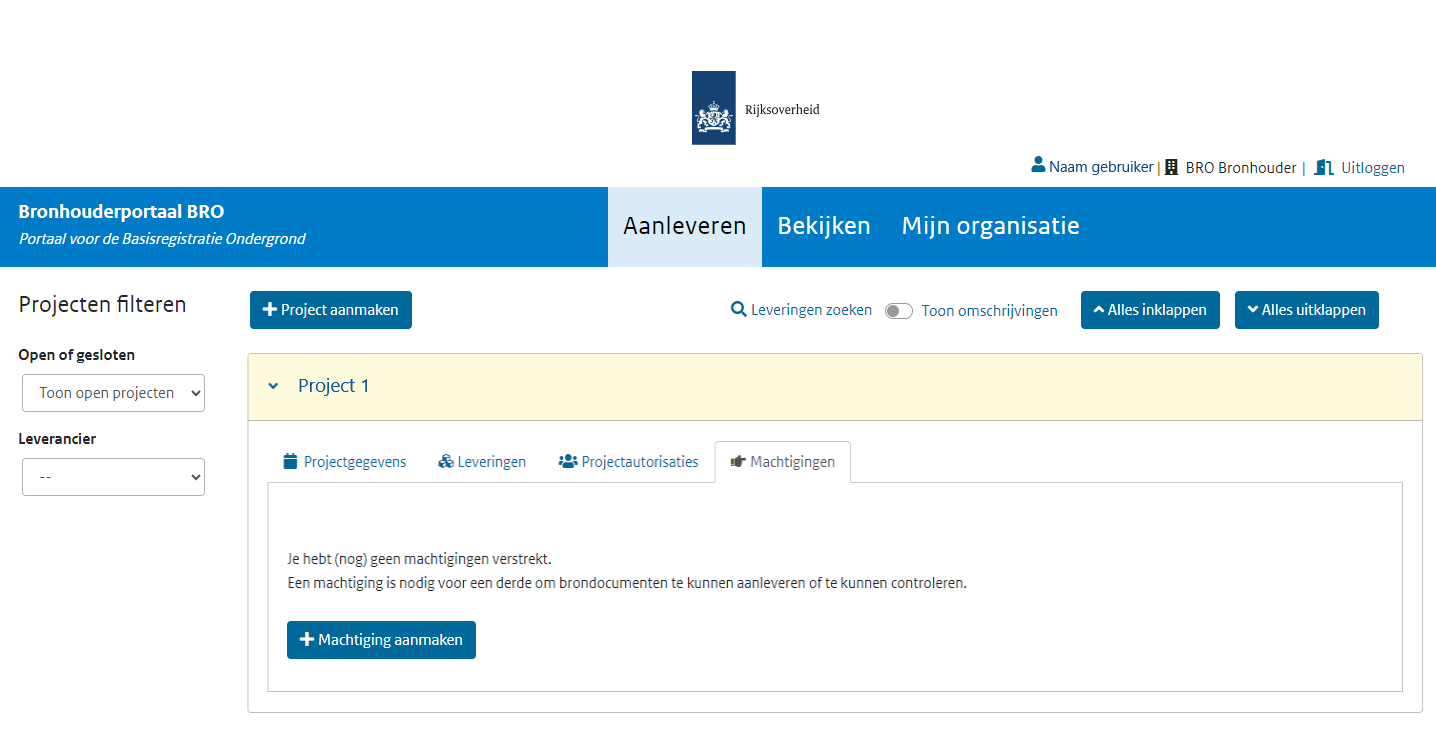Viewport: 1436px width, 750px height.
Task: Click the people icon on Projectautorisaties tab
Action: point(568,461)
